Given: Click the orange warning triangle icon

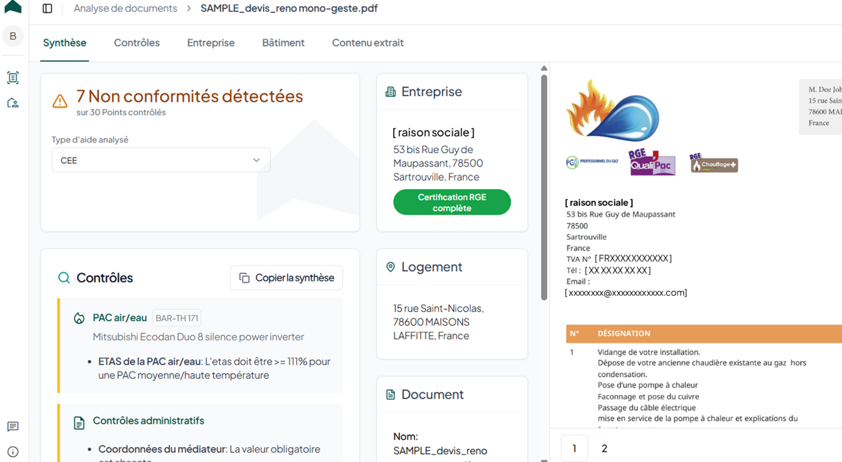Looking at the screenshot, I should [60, 101].
